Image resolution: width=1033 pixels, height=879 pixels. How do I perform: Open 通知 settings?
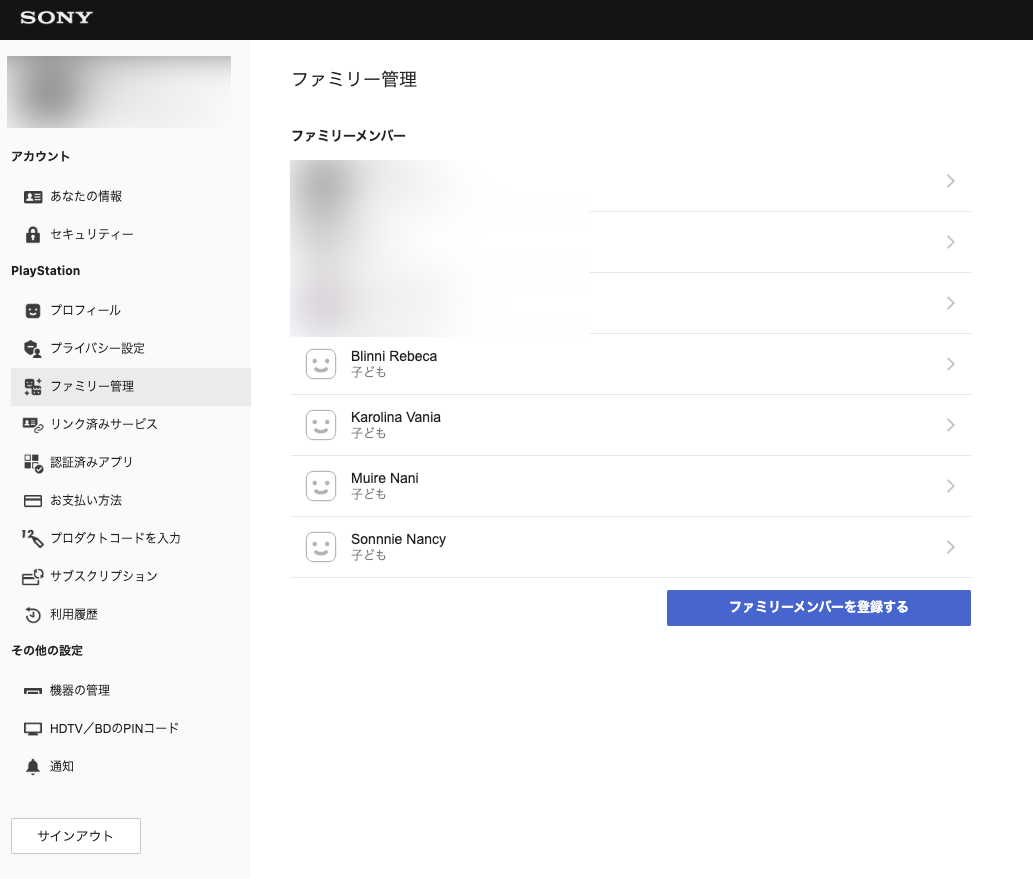click(130, 766)
